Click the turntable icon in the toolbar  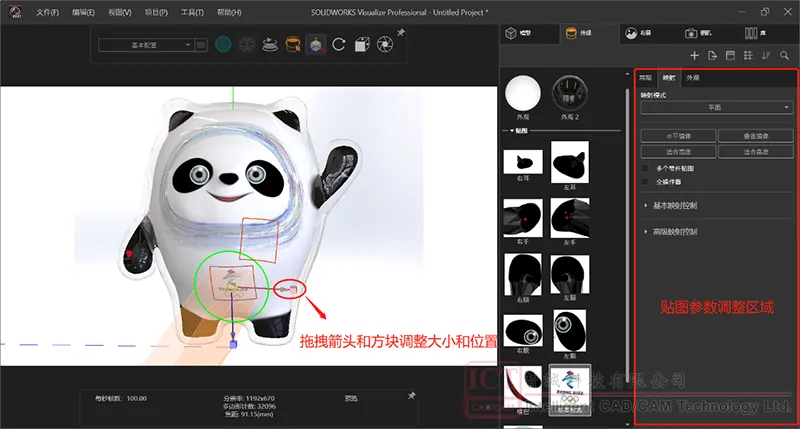(x=270, y=45)
